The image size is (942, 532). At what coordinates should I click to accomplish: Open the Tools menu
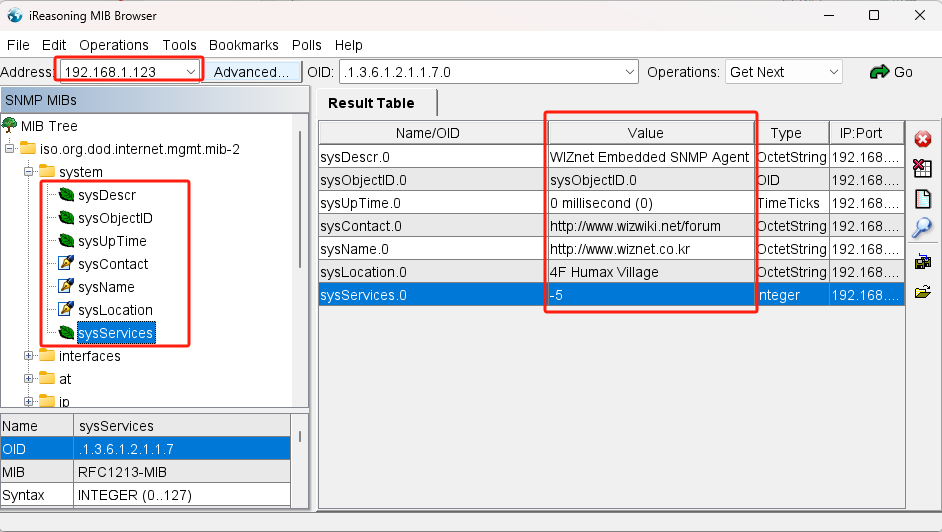click(180, 45)
